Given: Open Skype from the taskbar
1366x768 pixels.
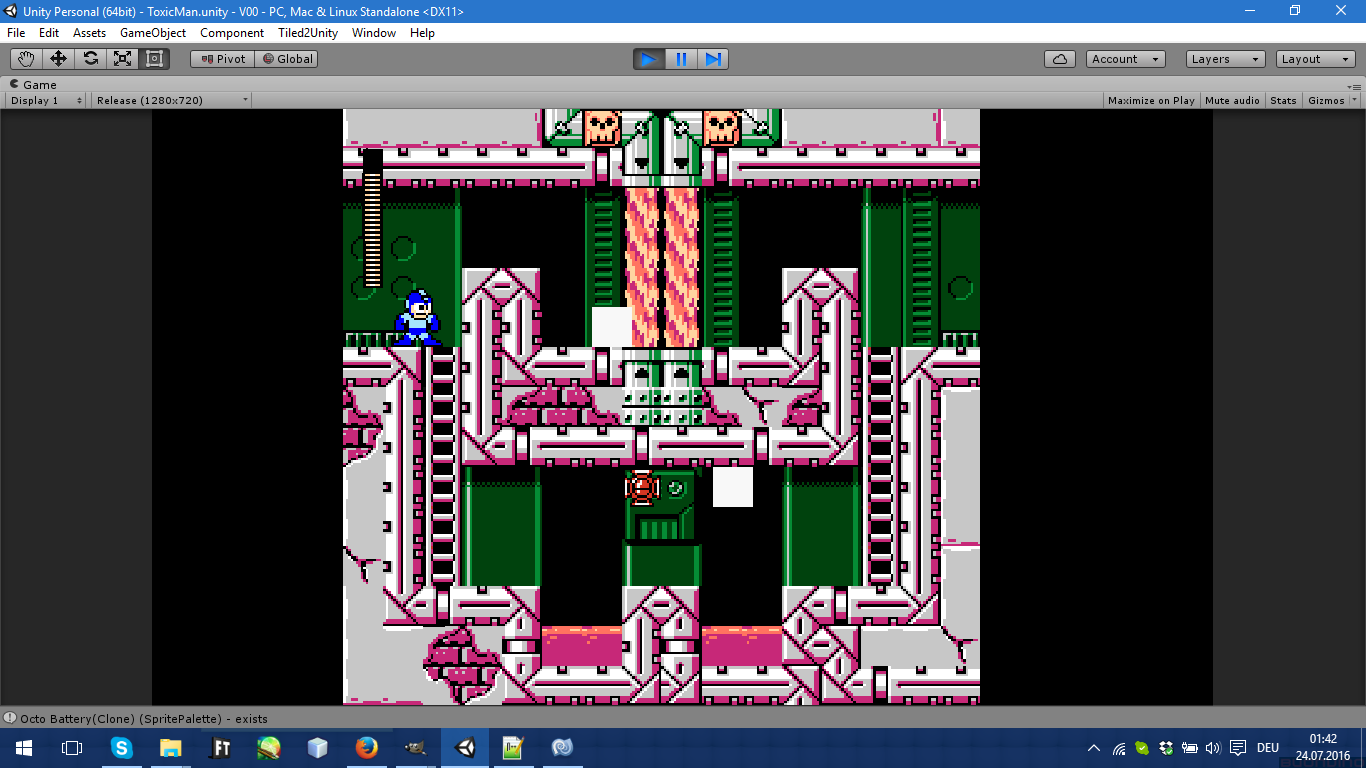Looking at the screenshot, I should tap(121, 748).
